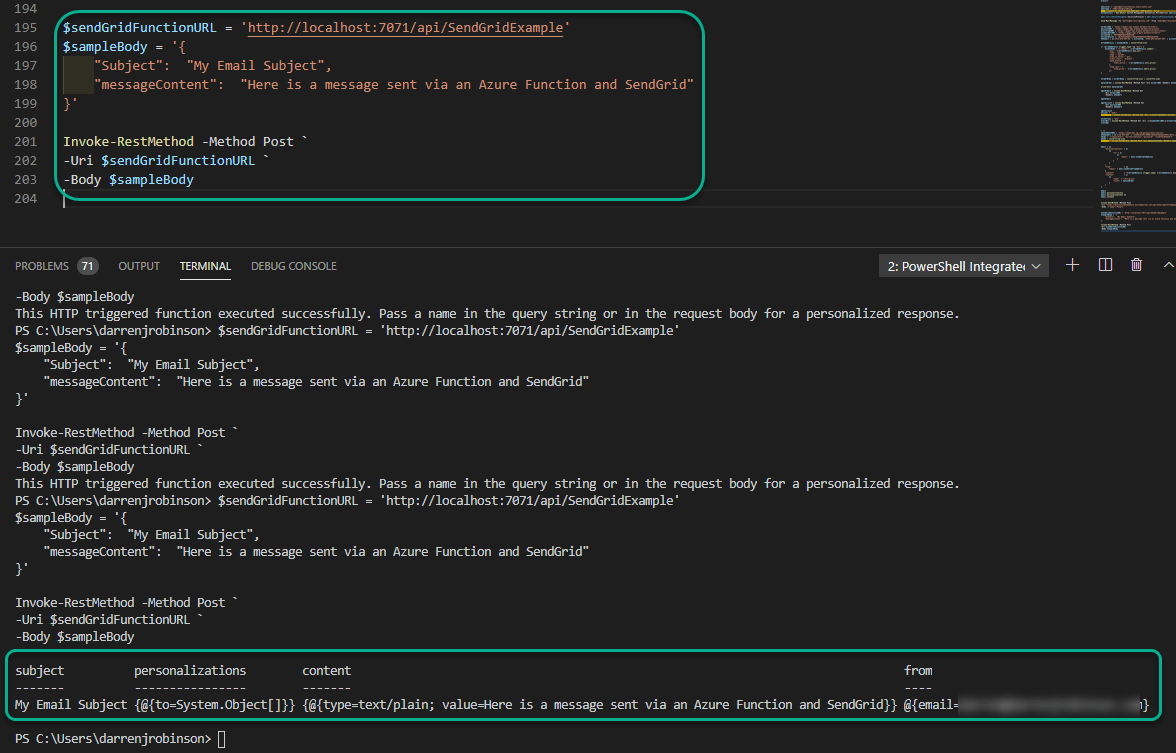The width and height of the screenshot is (1176, 753).
Task: Select the OUTPUT tab
Action: pos(138,266)
